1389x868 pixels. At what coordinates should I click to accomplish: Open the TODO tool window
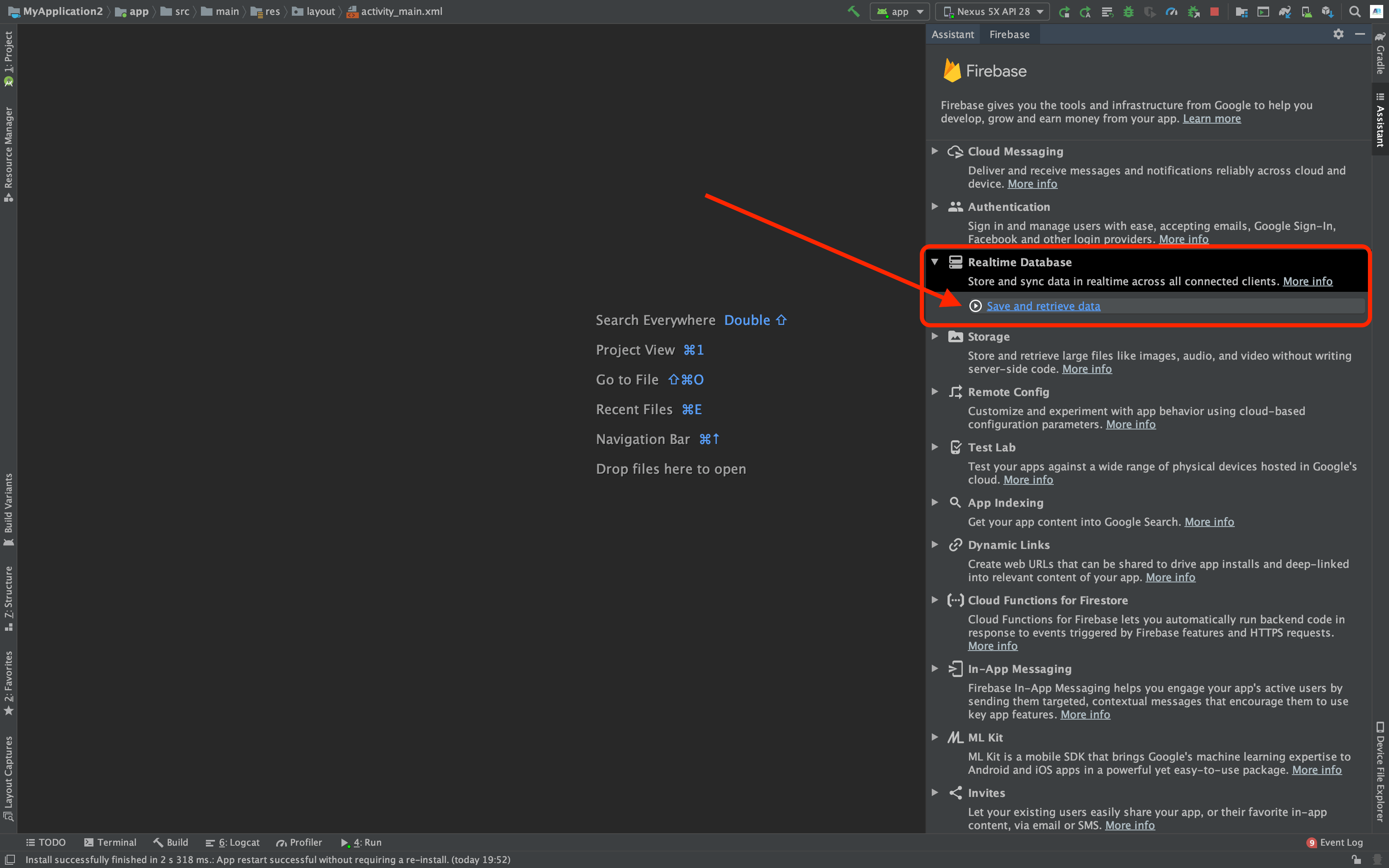(46, 842)
